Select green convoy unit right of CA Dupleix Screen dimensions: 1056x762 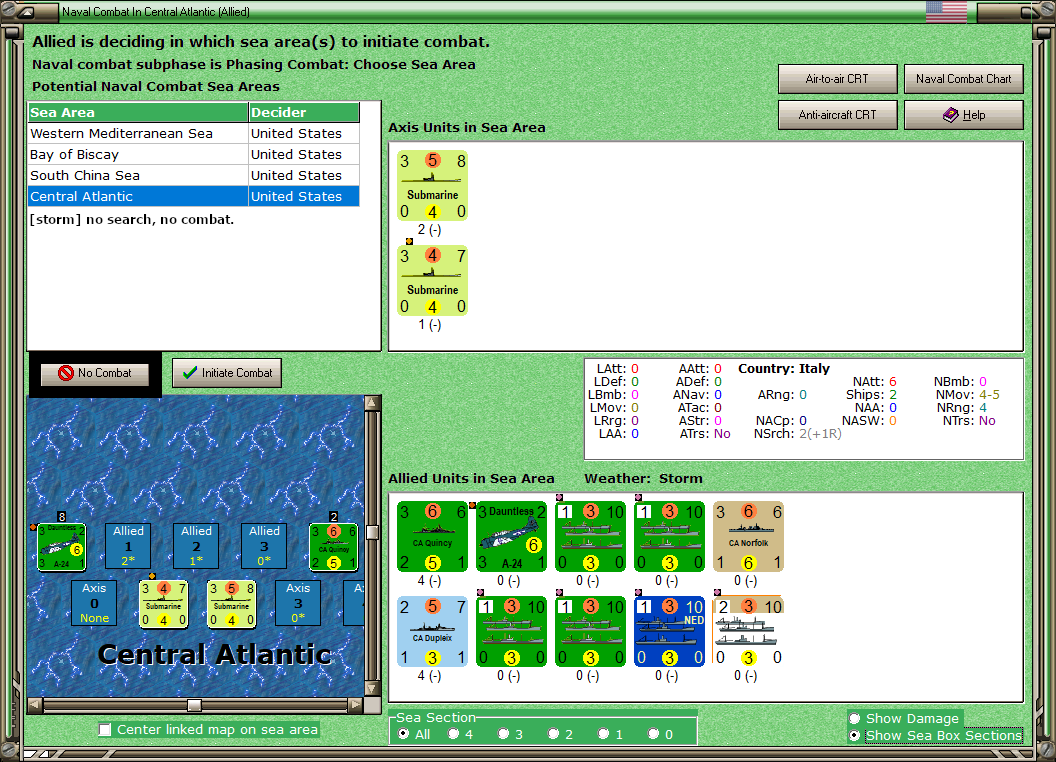click(511, 631)
